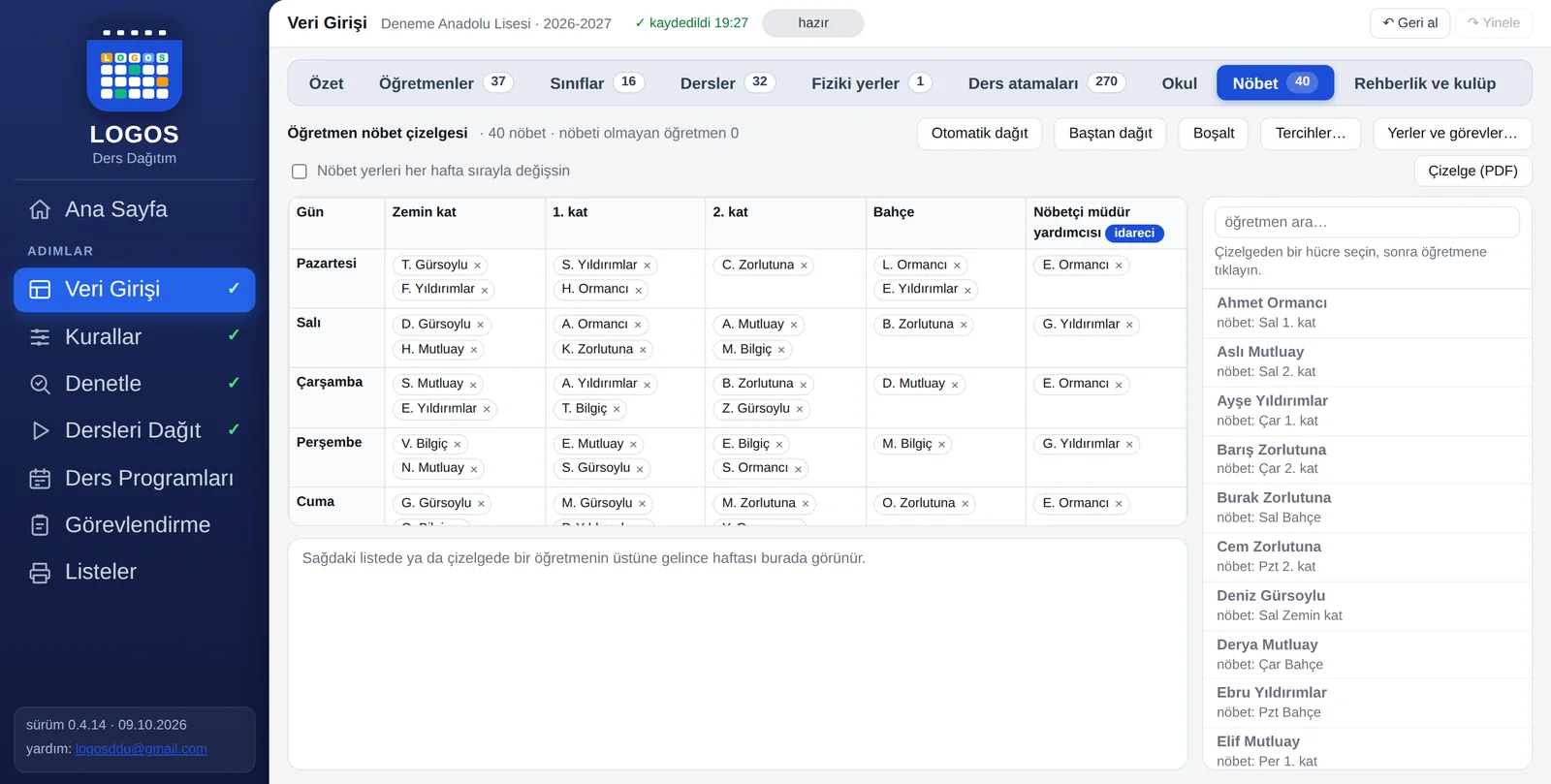Viewport: 1551px width, 784px height.
Task: Go to the Rehberlik ve kulüp tab
Action: [x=1425, y=83]
